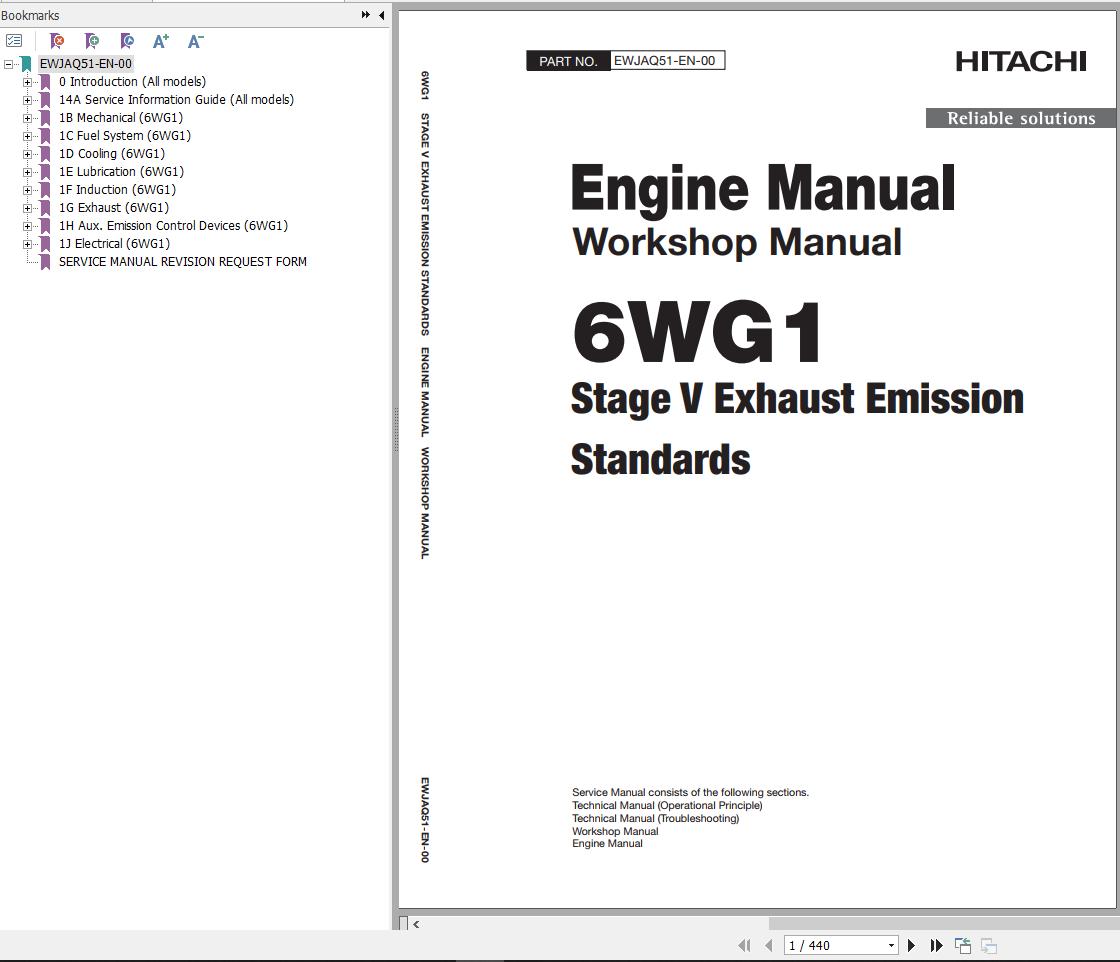Go to the next page

(x=911, y=946)
